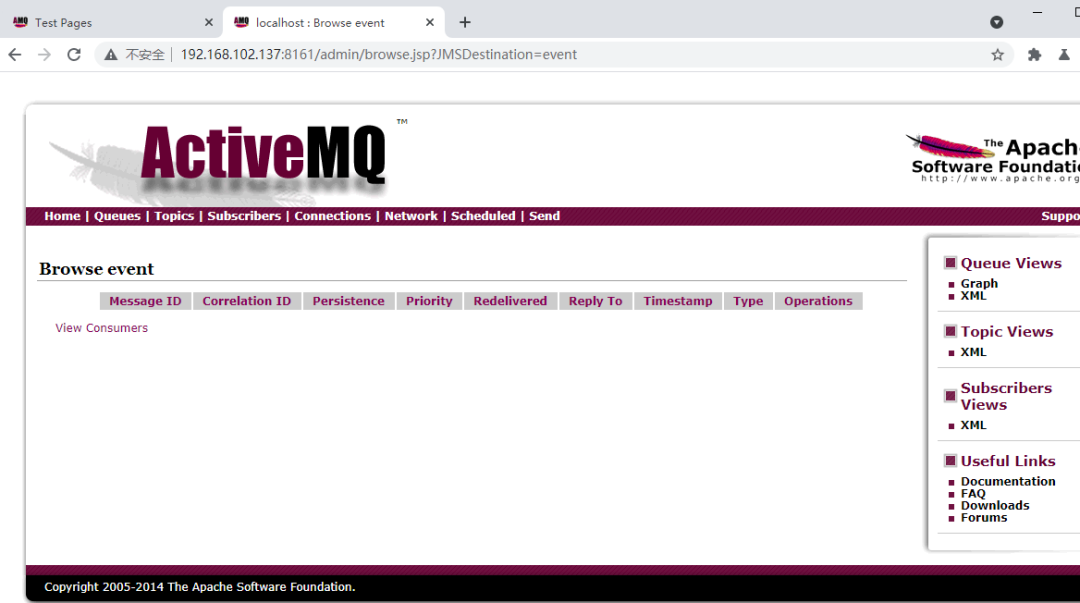Open the View Consumers link
The width and height of the screenshot is (1080, 603).
101,328
